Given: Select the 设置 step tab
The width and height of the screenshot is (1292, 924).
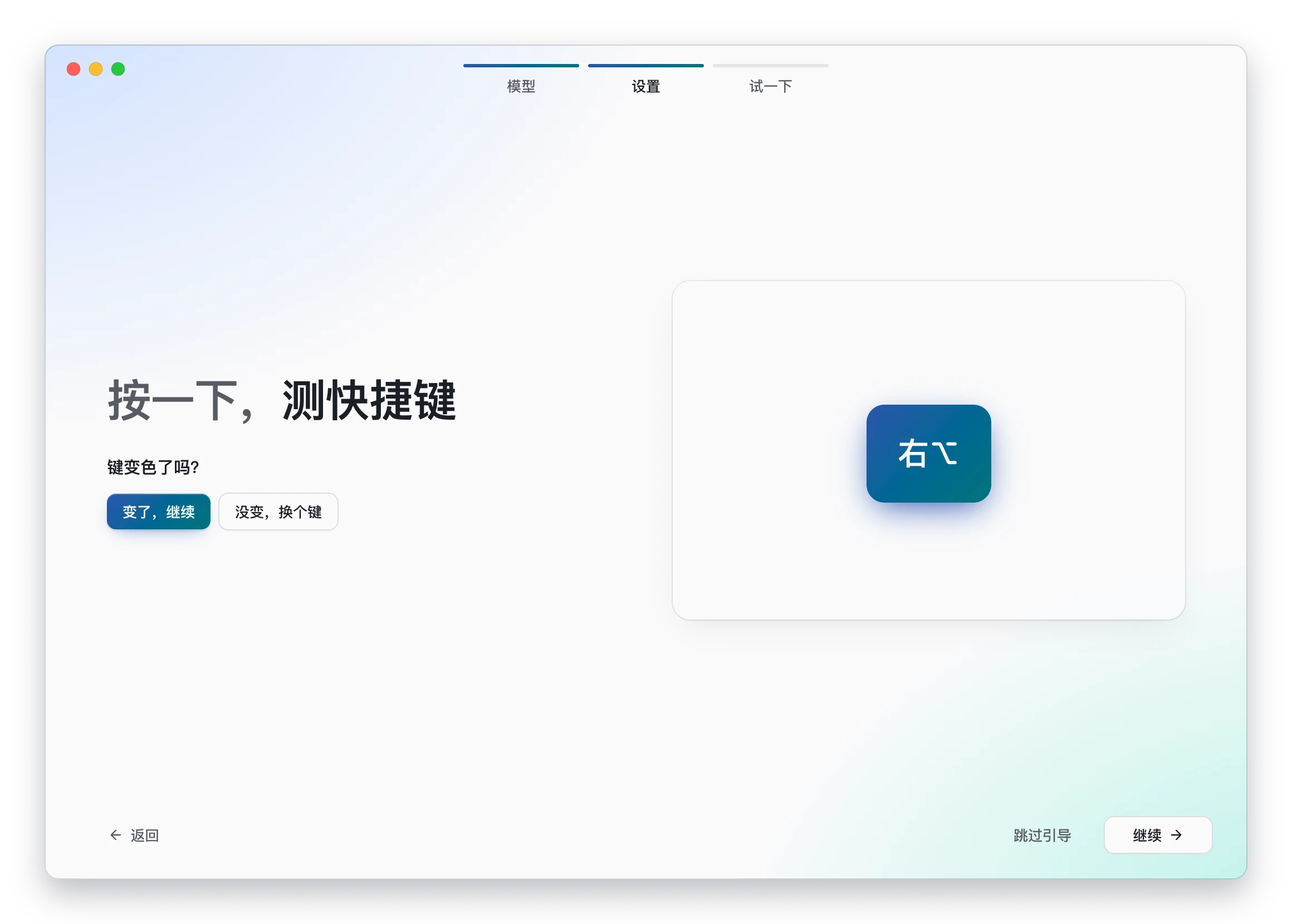Looking at the screenshot, I should tap(645, 86).
